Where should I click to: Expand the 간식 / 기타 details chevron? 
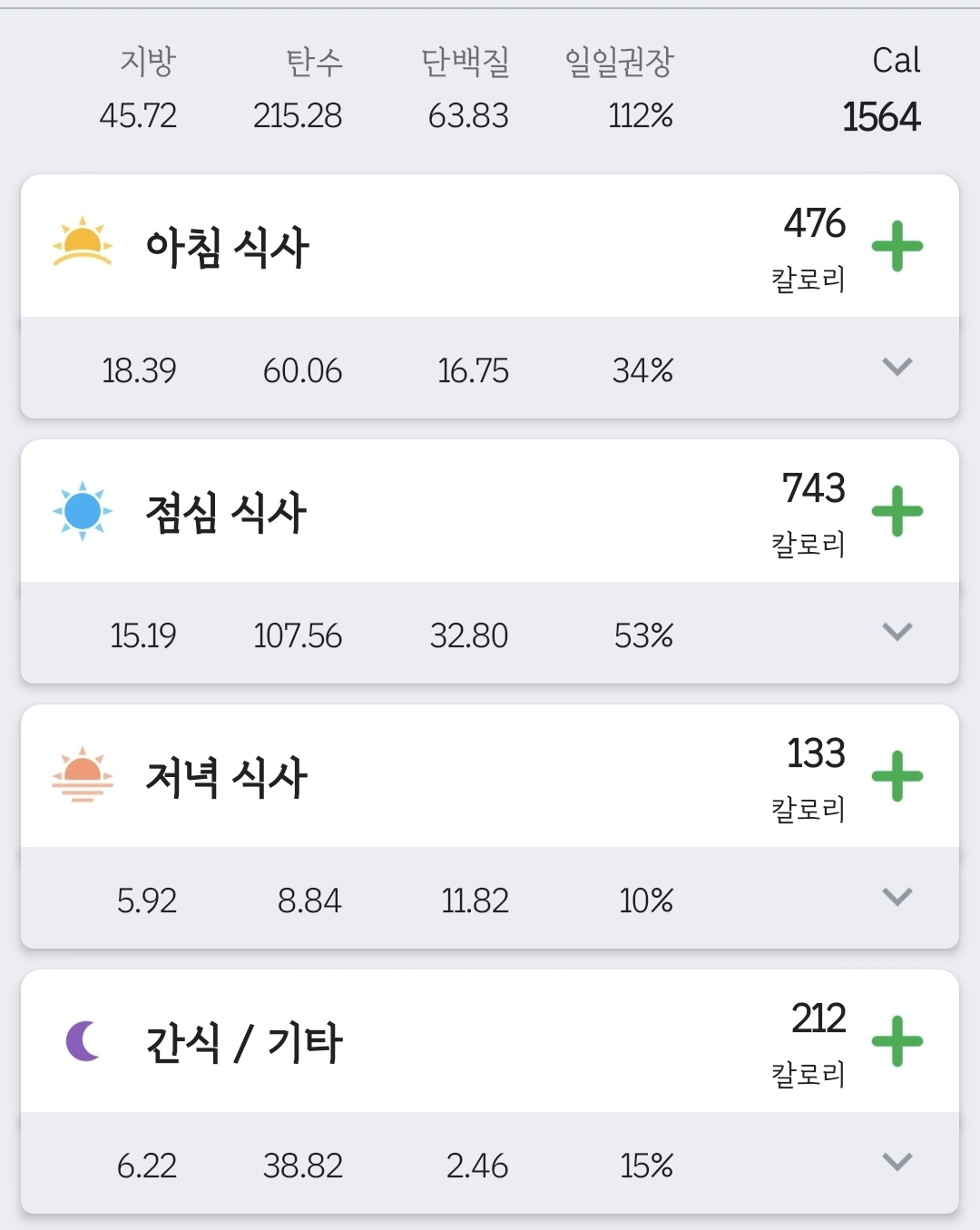click(x=897, y=1163)
